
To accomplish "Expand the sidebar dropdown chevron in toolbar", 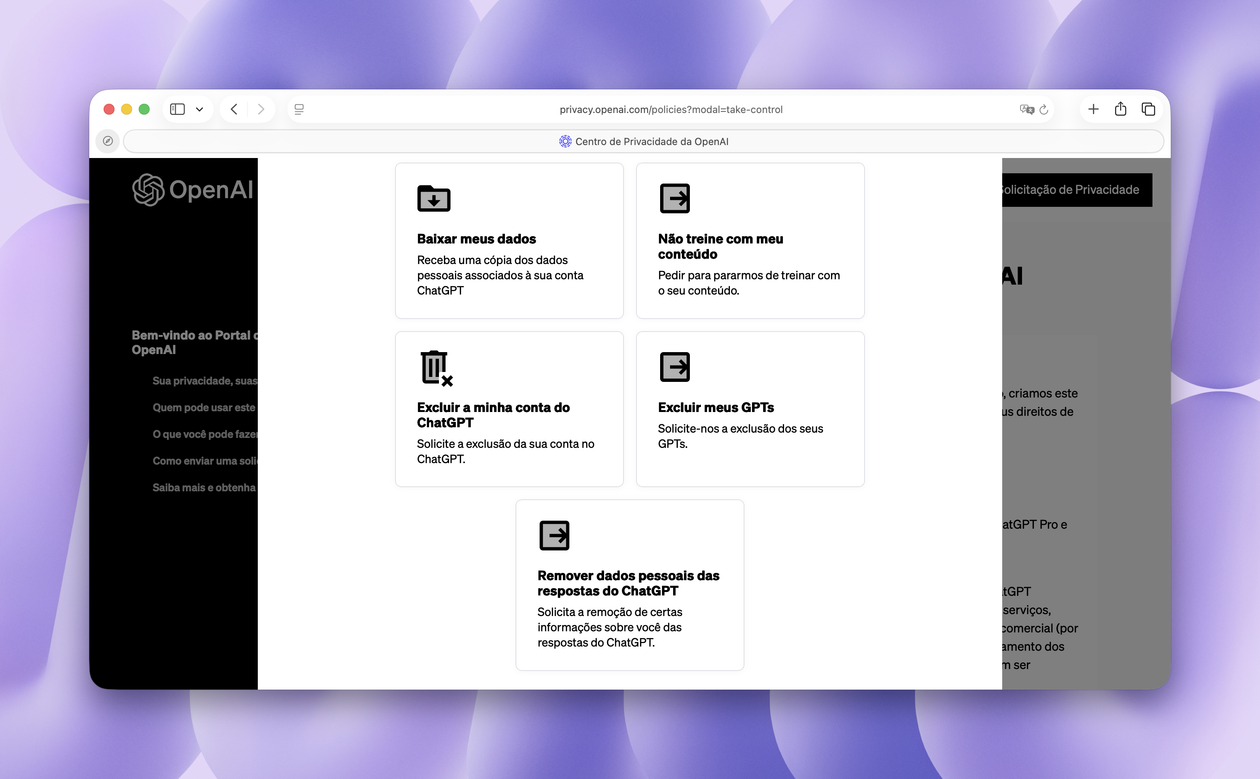I will 199,109.
